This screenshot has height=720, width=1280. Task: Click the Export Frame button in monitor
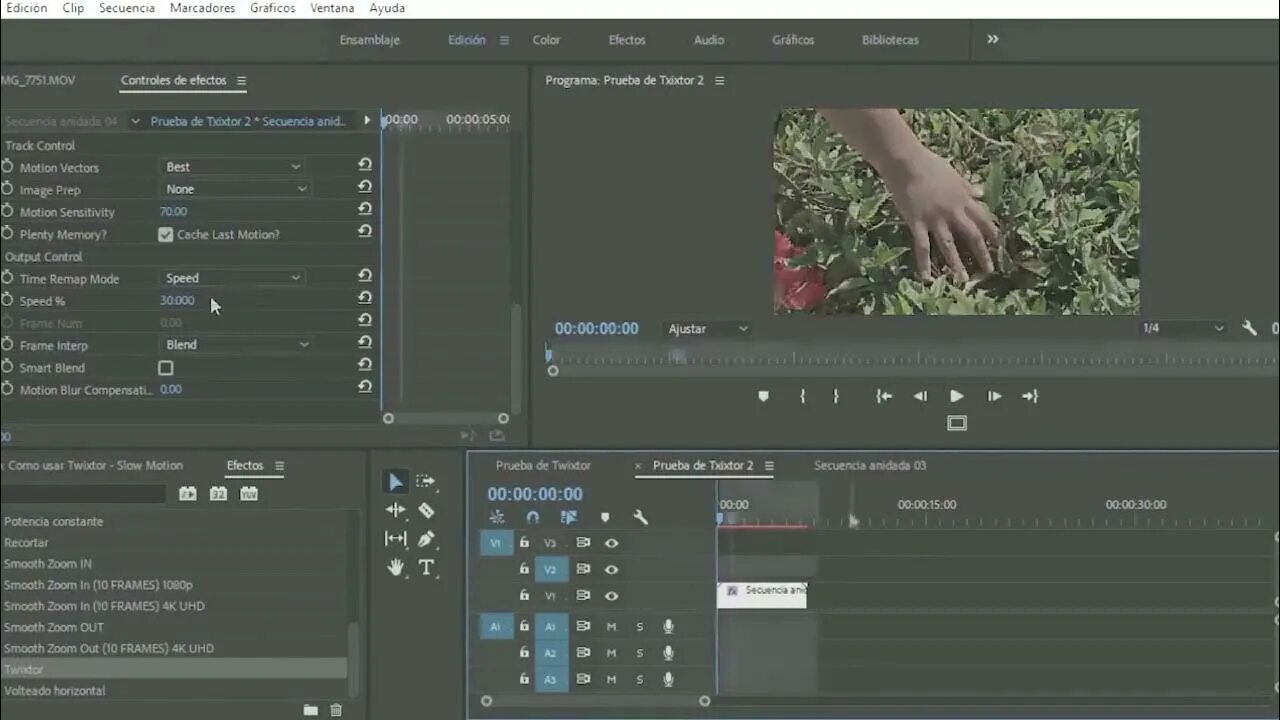coord(957,423)
